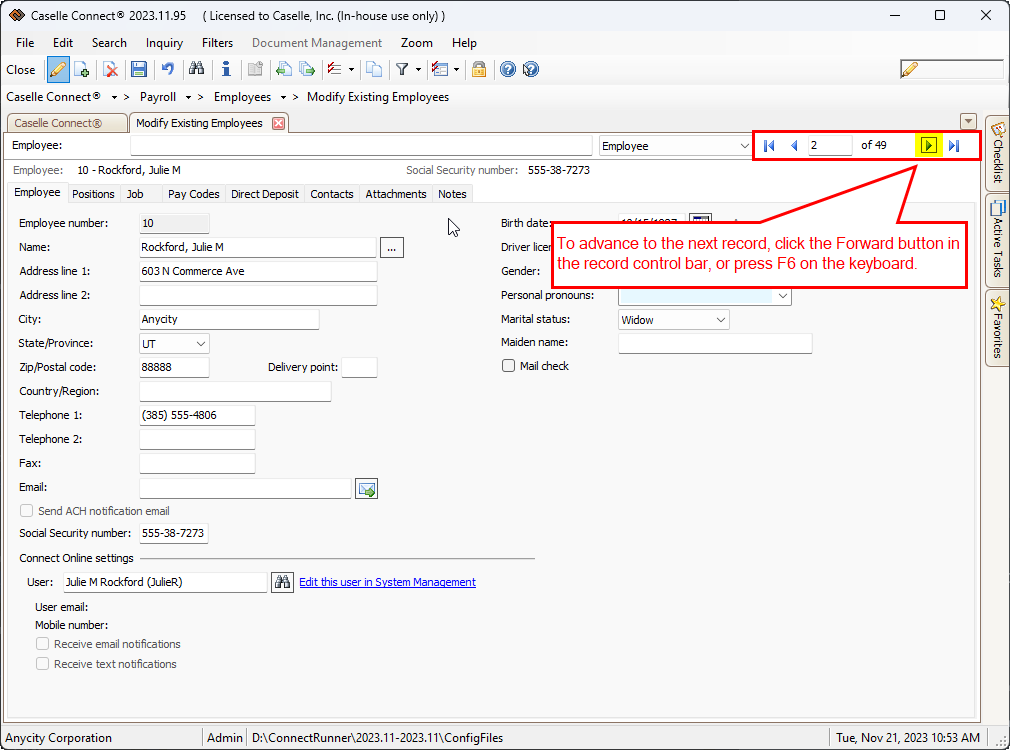Click the New record page-plus icon
The image size is (1010, 750).
tap(82, 70)
